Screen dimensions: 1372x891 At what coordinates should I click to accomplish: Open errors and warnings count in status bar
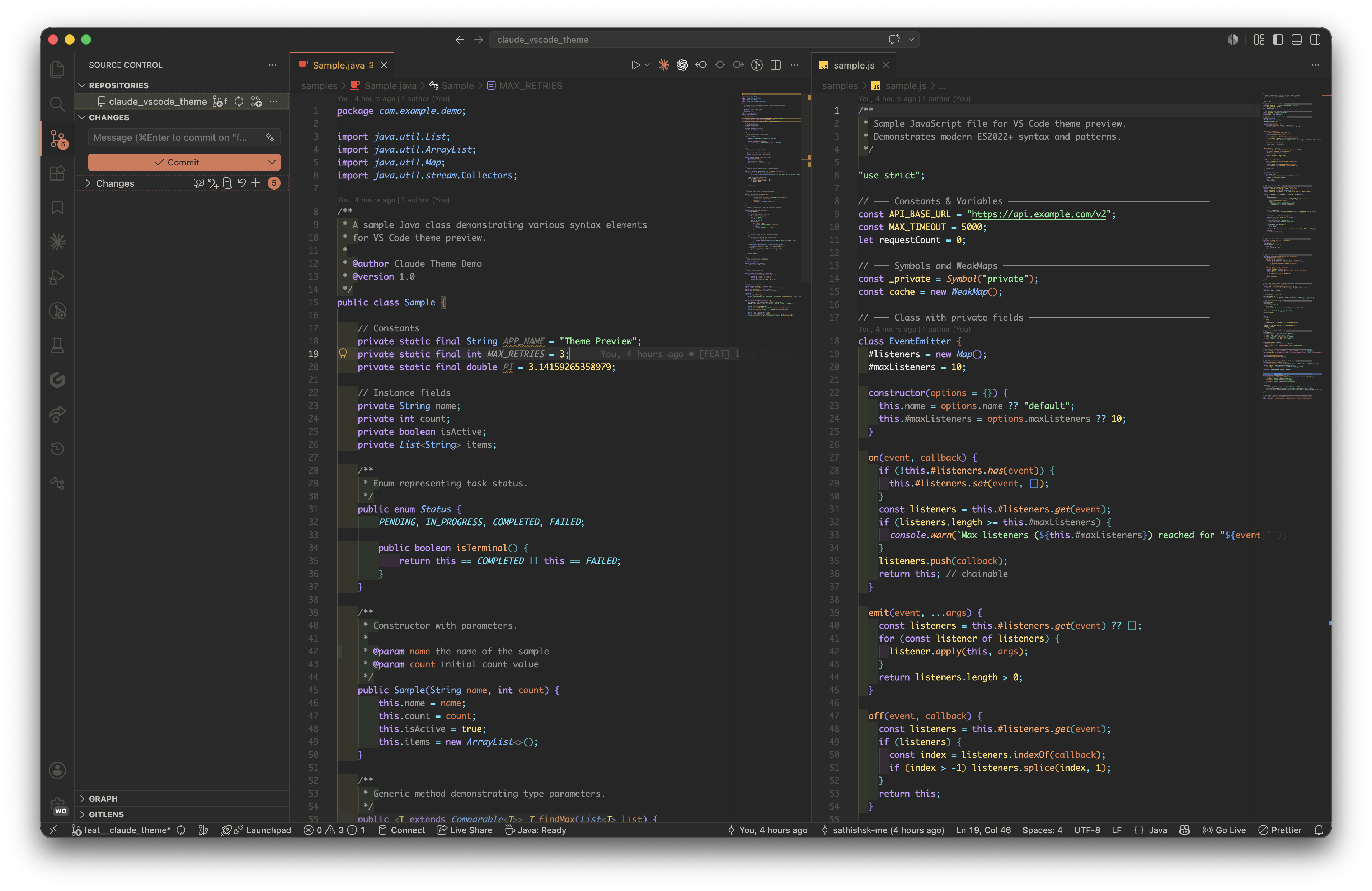click(334, 830)
